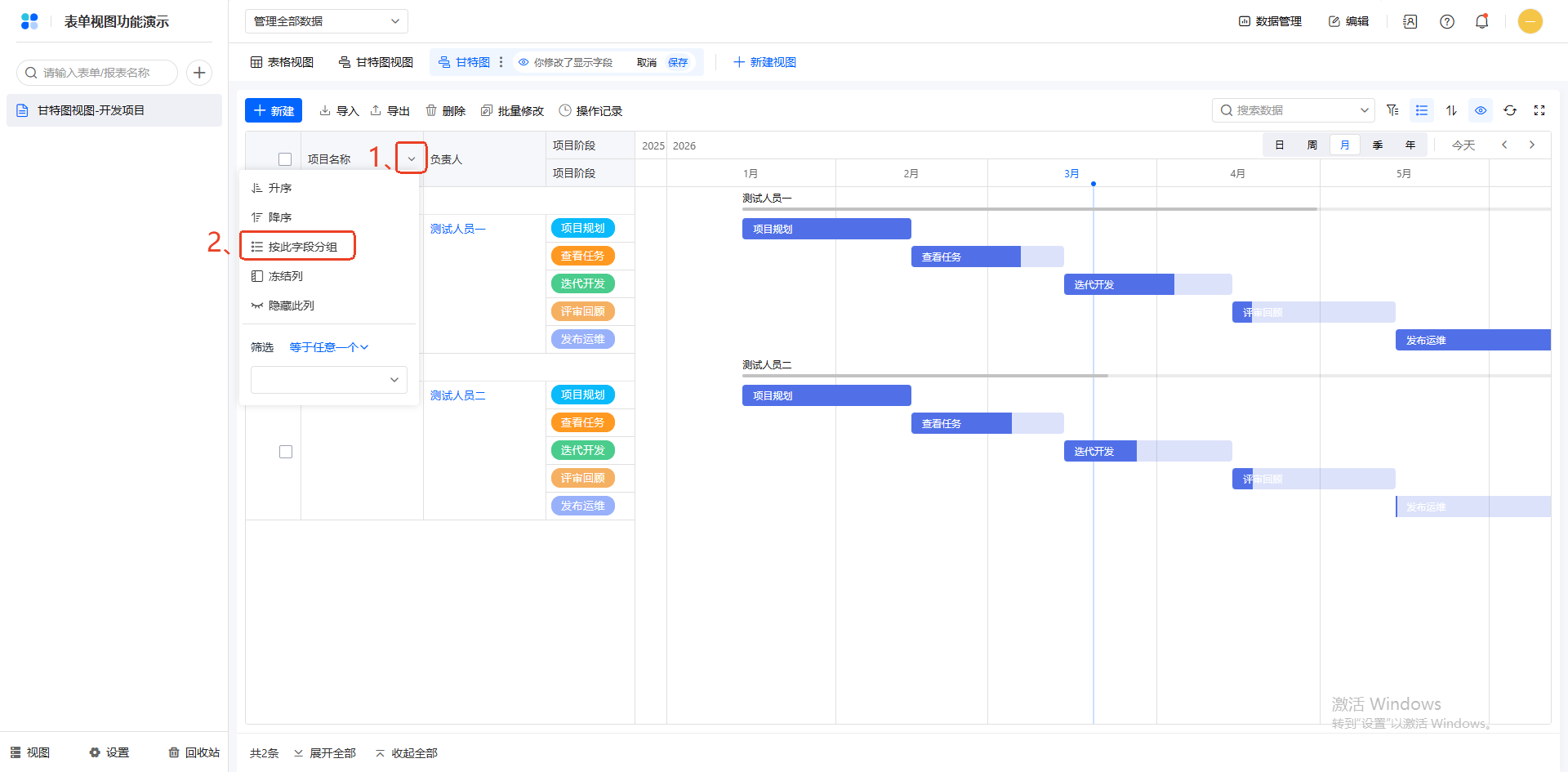The width and height of the screenshot is (1568, 772).
Task: Save the modified view via 保存
Action: pyautogui.click(x=678, y=62)
